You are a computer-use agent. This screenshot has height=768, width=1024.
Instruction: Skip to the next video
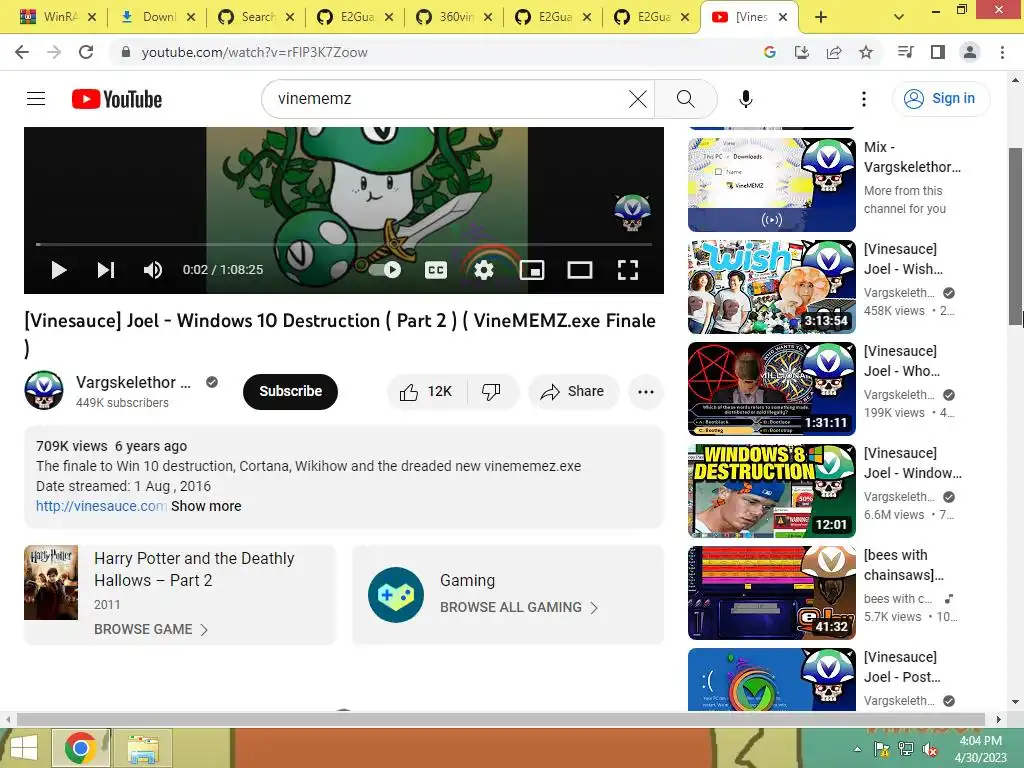pos(106,270)
